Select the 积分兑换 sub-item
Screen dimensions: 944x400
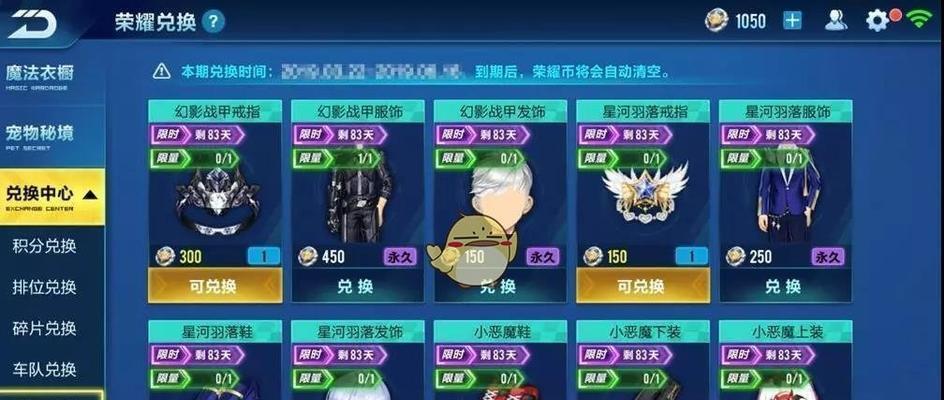(45, 246)
